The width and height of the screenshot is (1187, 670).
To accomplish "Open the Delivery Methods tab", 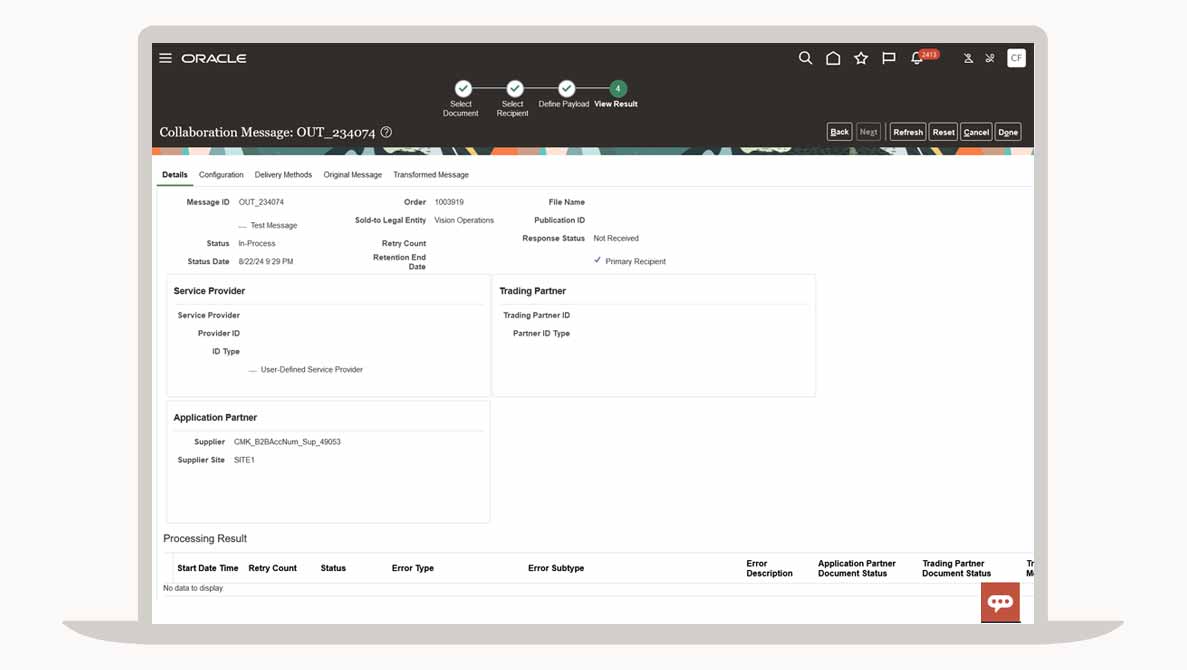I will pyautogui.click(x=283, y=175).
